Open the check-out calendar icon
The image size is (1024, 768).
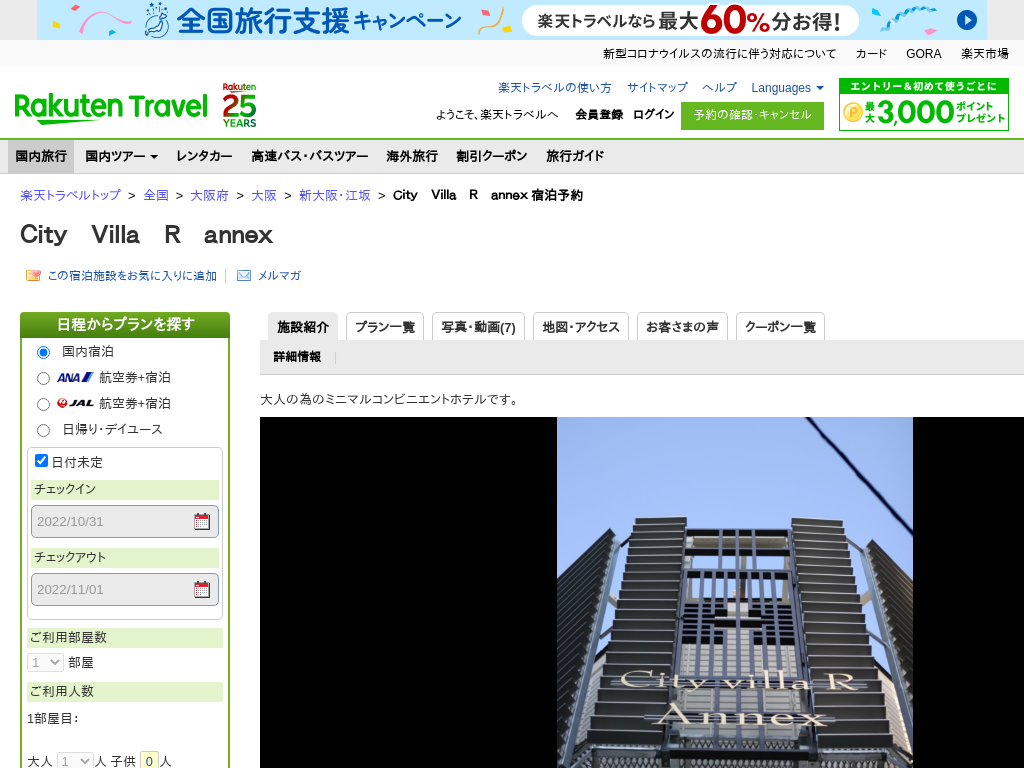[x=202, y=589]
